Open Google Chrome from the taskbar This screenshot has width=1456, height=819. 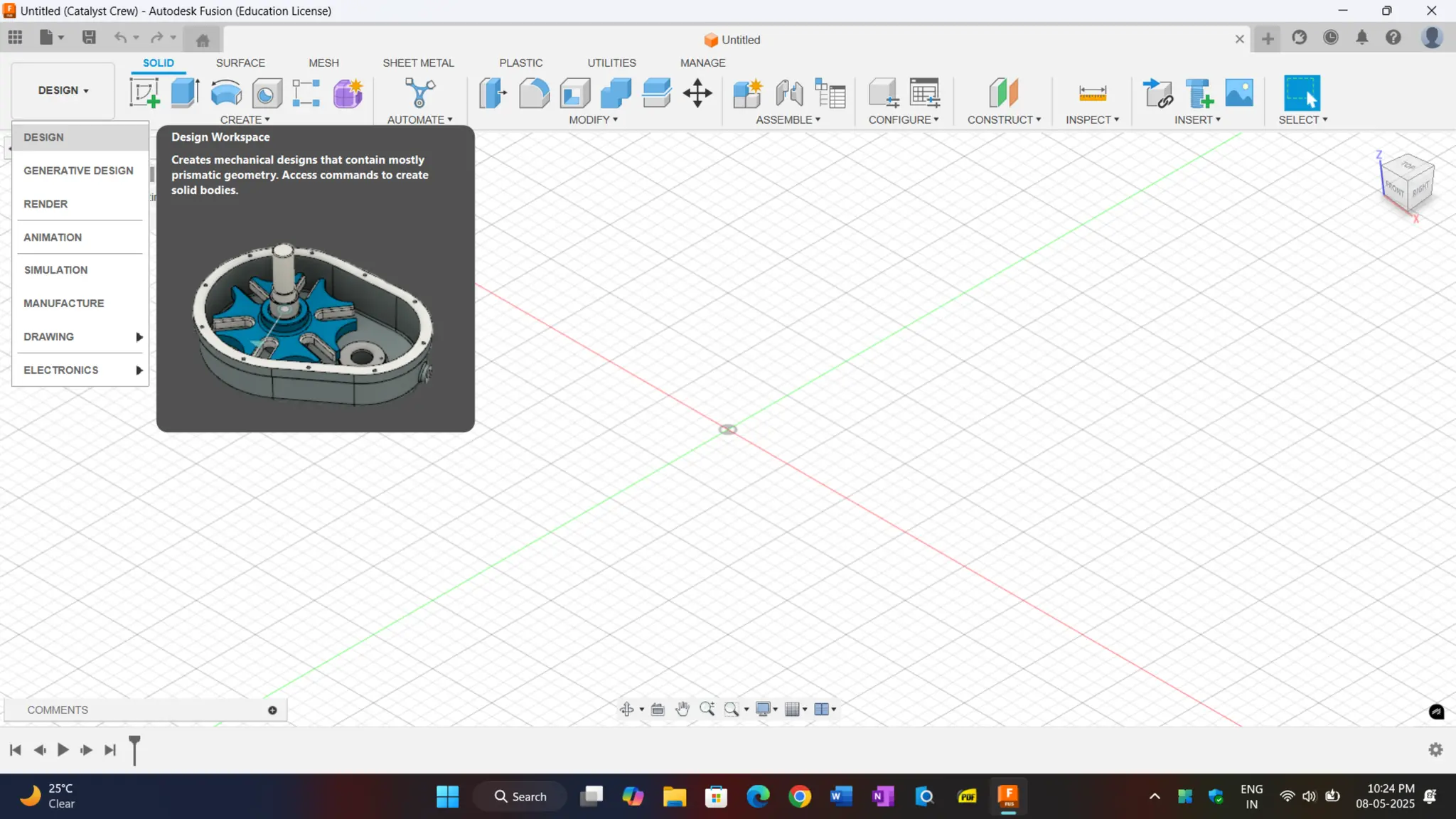tap(800, 797)
